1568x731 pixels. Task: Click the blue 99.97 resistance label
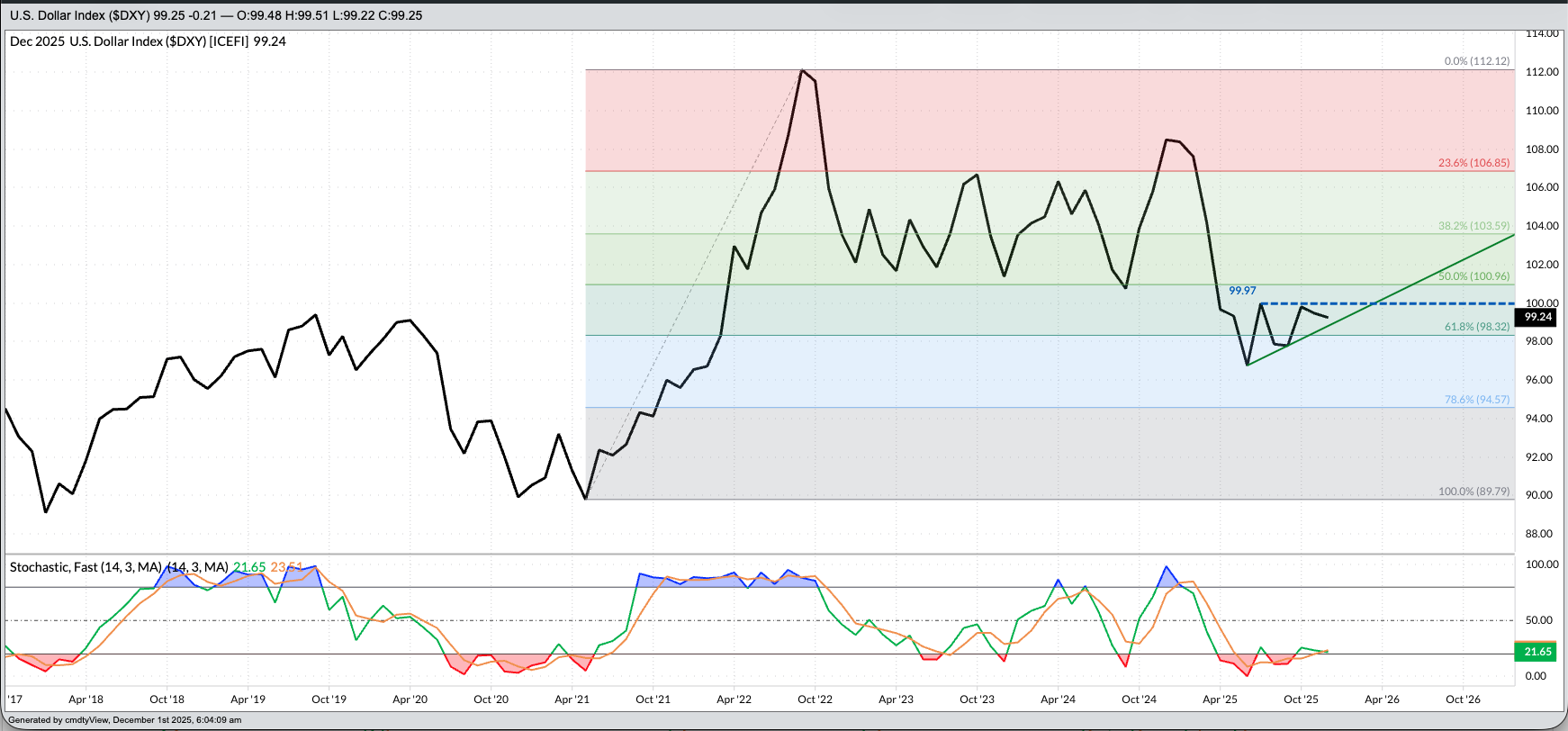tap(1242, 291)
